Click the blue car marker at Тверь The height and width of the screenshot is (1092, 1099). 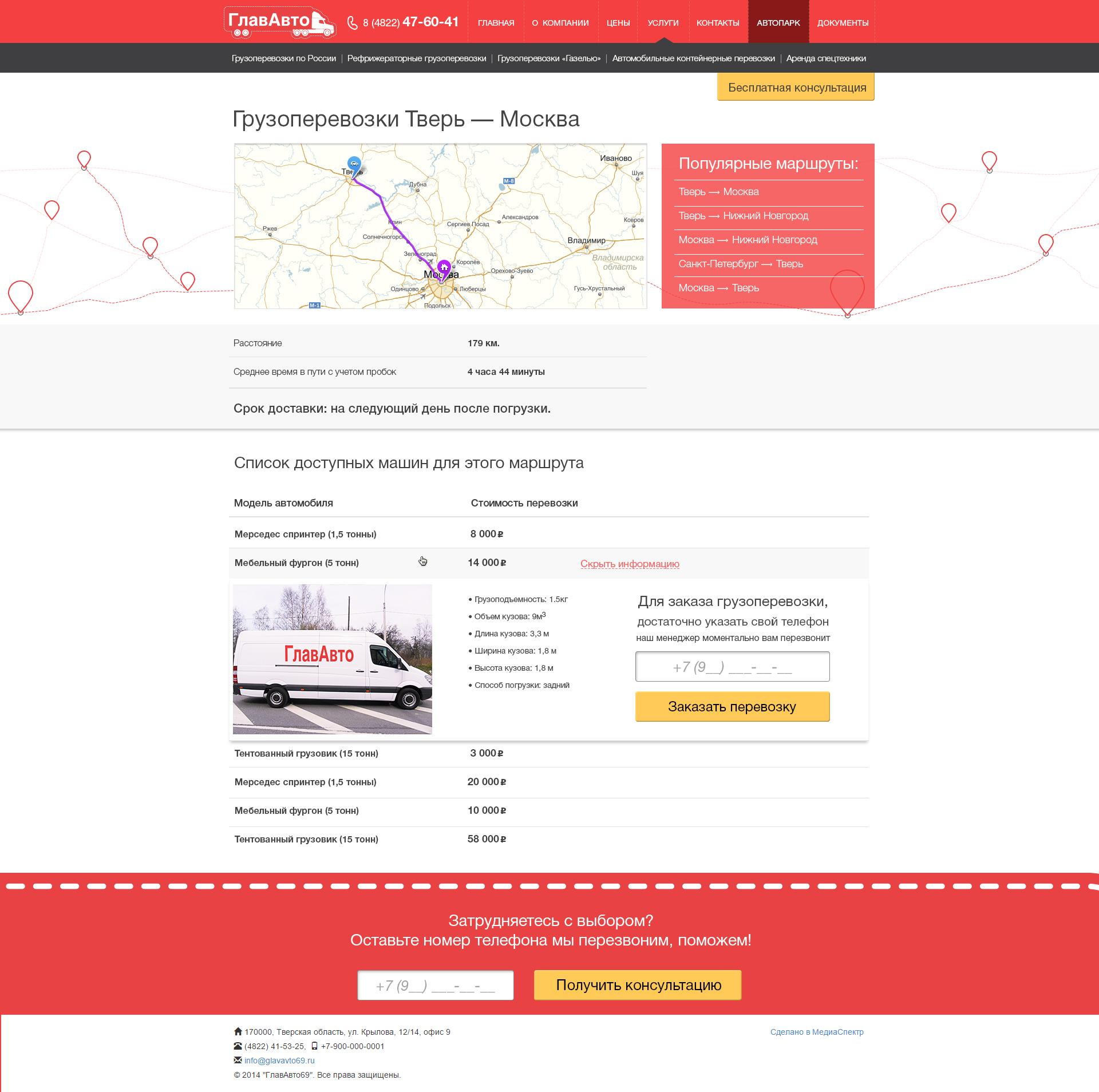click(354, 164)
